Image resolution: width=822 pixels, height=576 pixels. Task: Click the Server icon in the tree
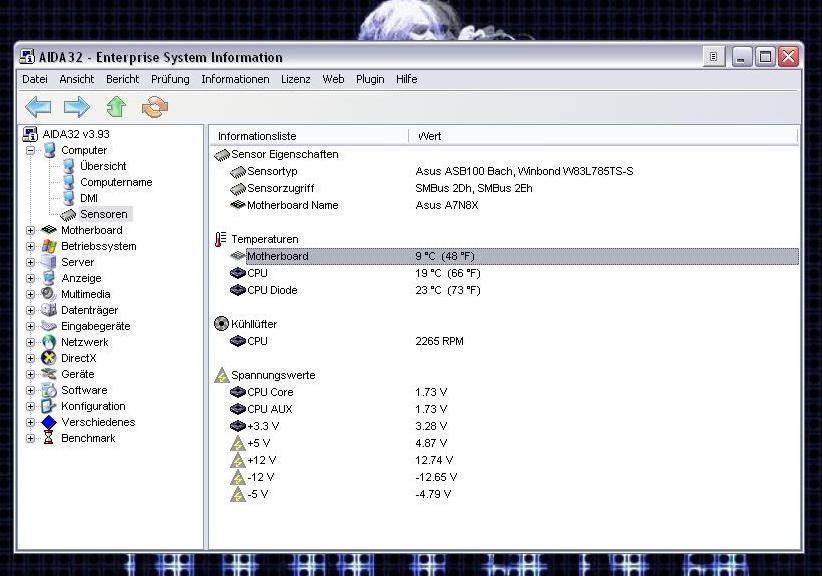pos(49,262)
